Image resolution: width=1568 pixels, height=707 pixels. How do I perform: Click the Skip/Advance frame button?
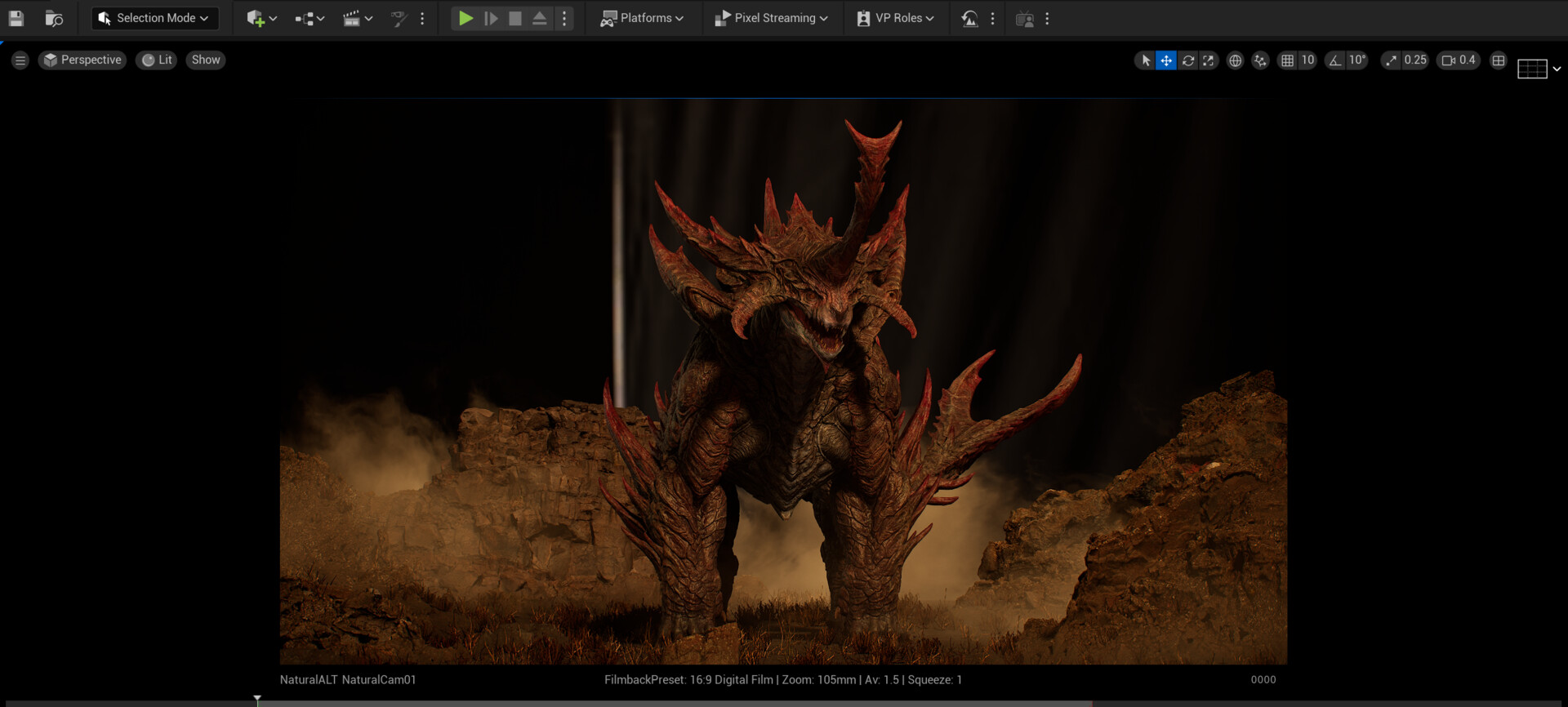click(491, 18)
